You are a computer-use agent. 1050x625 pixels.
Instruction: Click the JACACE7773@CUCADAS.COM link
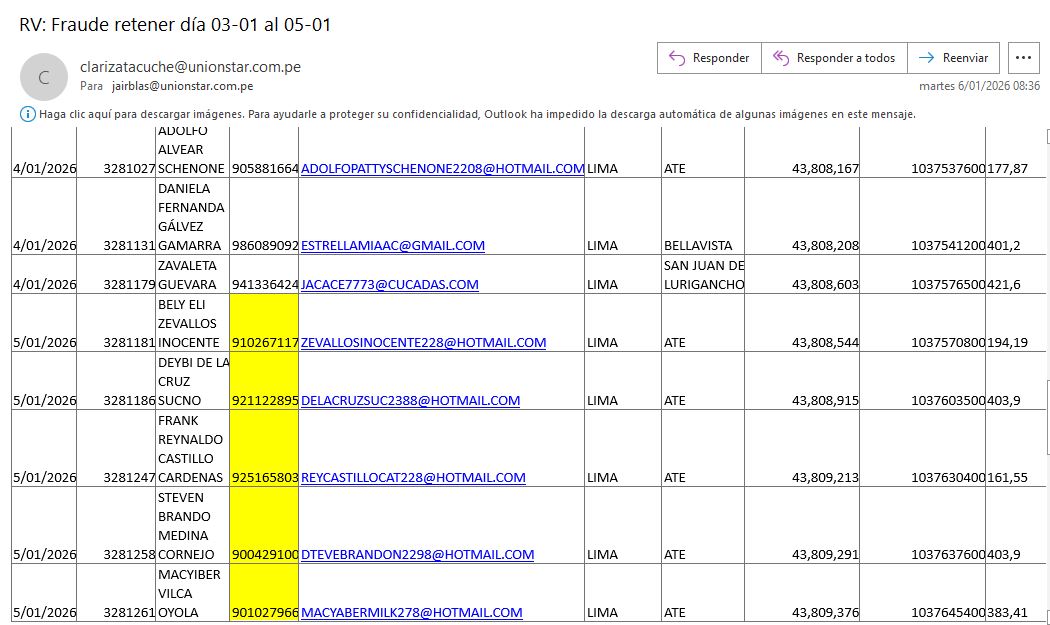click(389, 284)
